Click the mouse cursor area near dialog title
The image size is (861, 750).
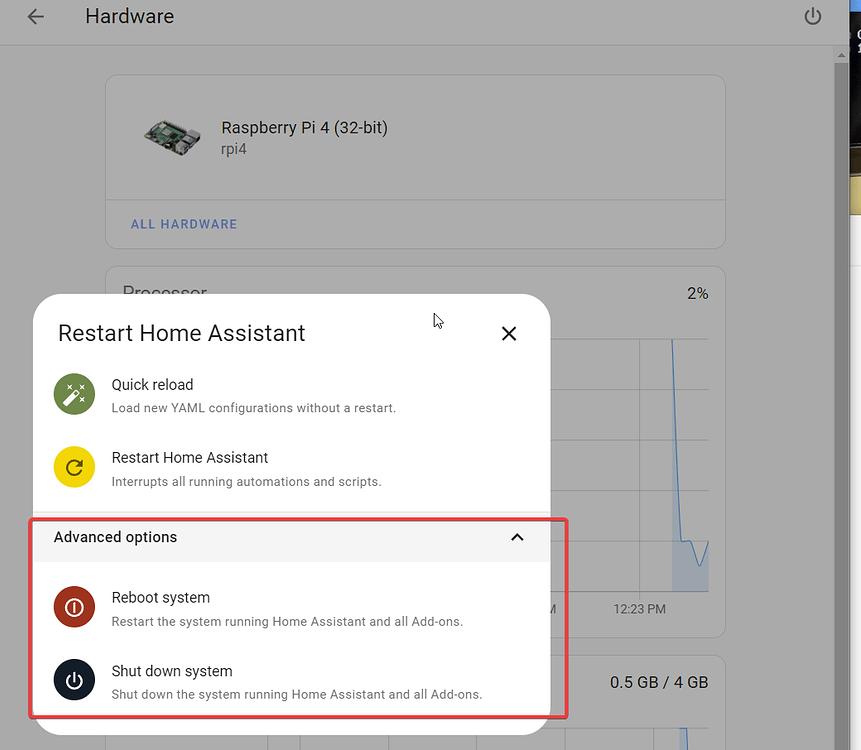click(437, 320)
